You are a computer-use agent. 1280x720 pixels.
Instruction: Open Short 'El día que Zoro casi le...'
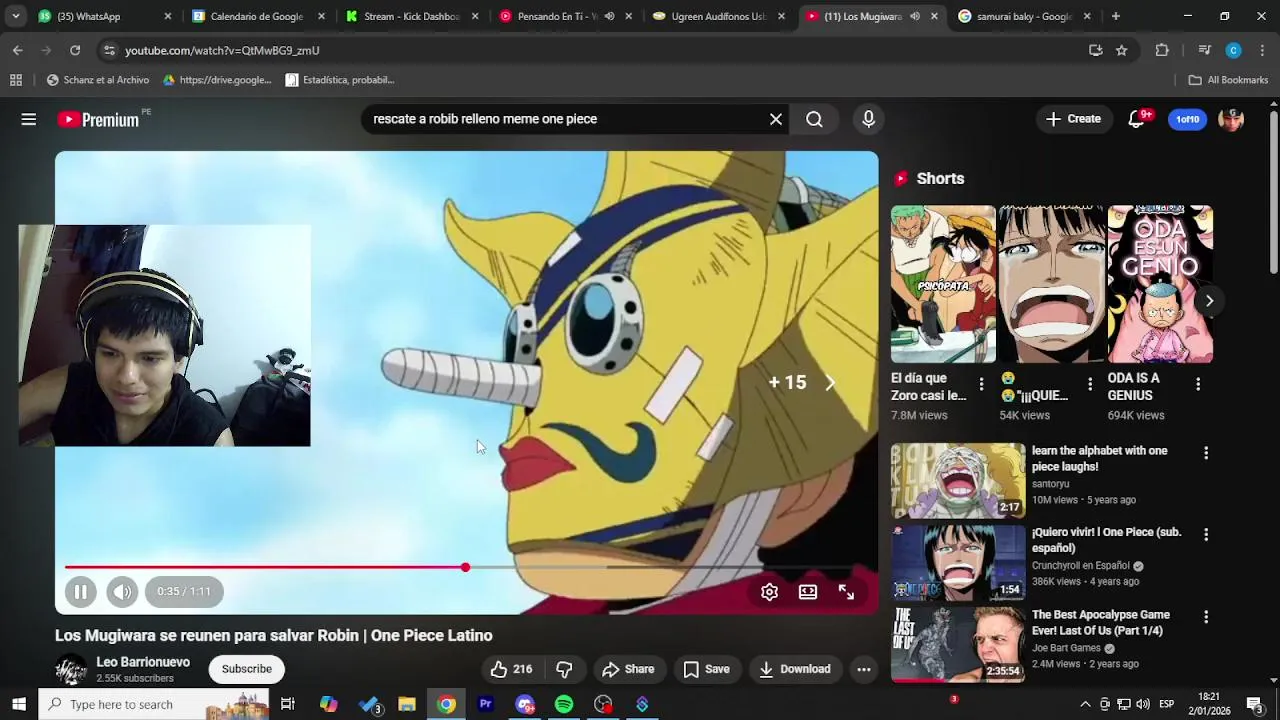[x=943, y=284]
